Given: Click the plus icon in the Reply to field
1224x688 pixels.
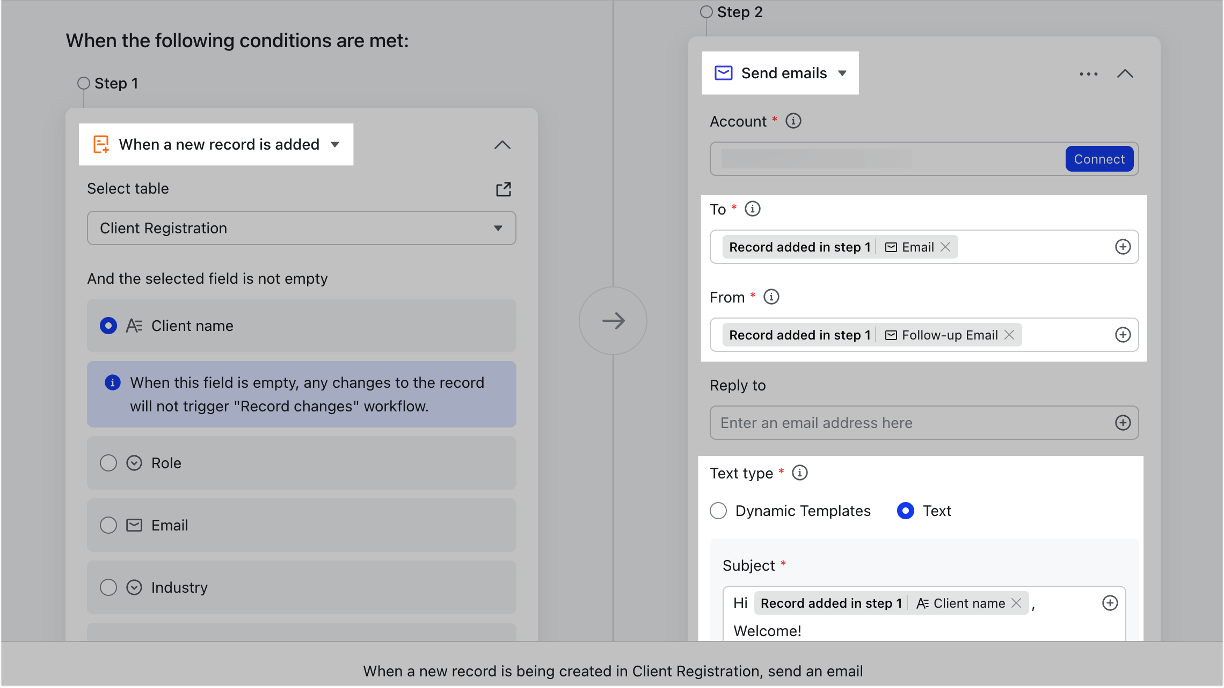Looking at the screenshot, I should pos(1122,422).
